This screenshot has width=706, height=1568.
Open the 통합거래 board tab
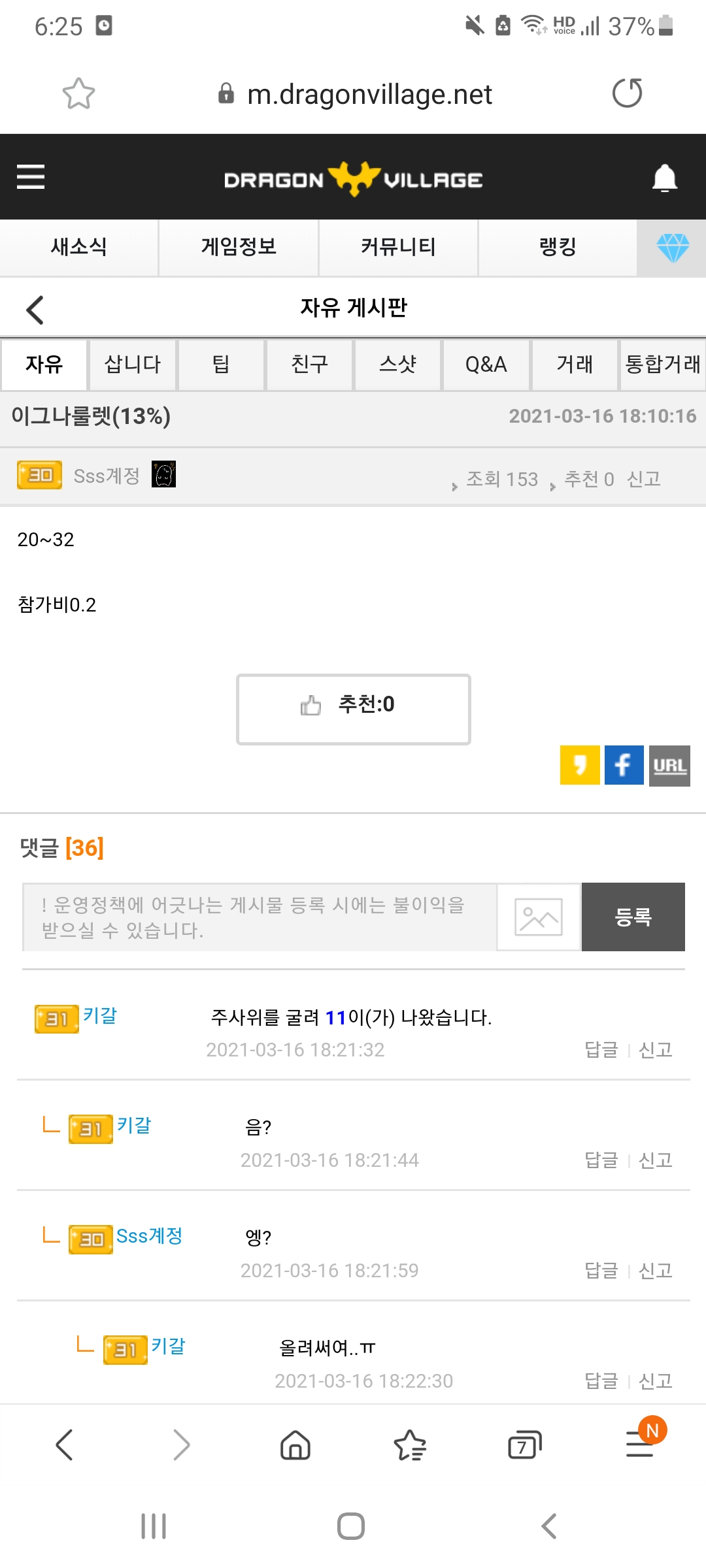(662, 365)
